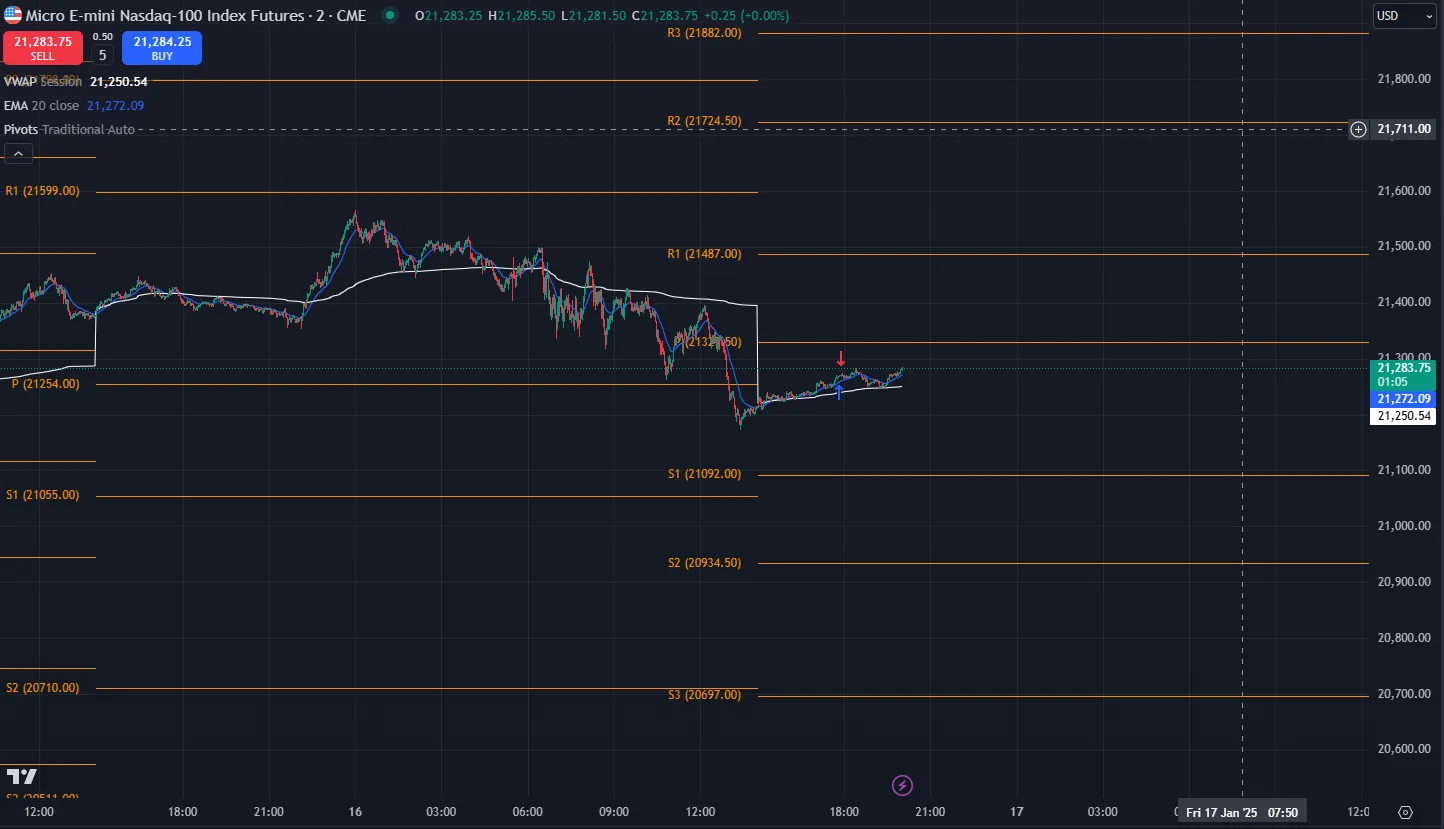Click the red down arrow marker on chart

coord(841,358)
